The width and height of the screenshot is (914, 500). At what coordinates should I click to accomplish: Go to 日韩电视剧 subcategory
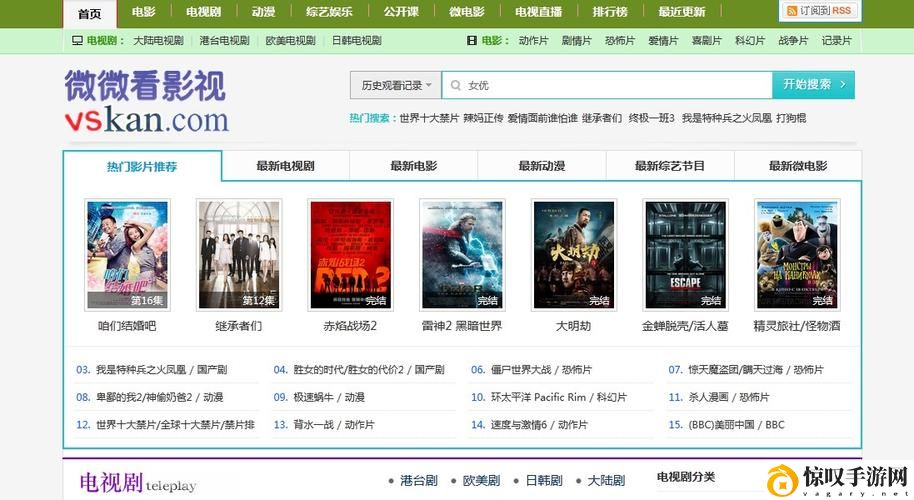pyautogui.click(x=357, y=41)
